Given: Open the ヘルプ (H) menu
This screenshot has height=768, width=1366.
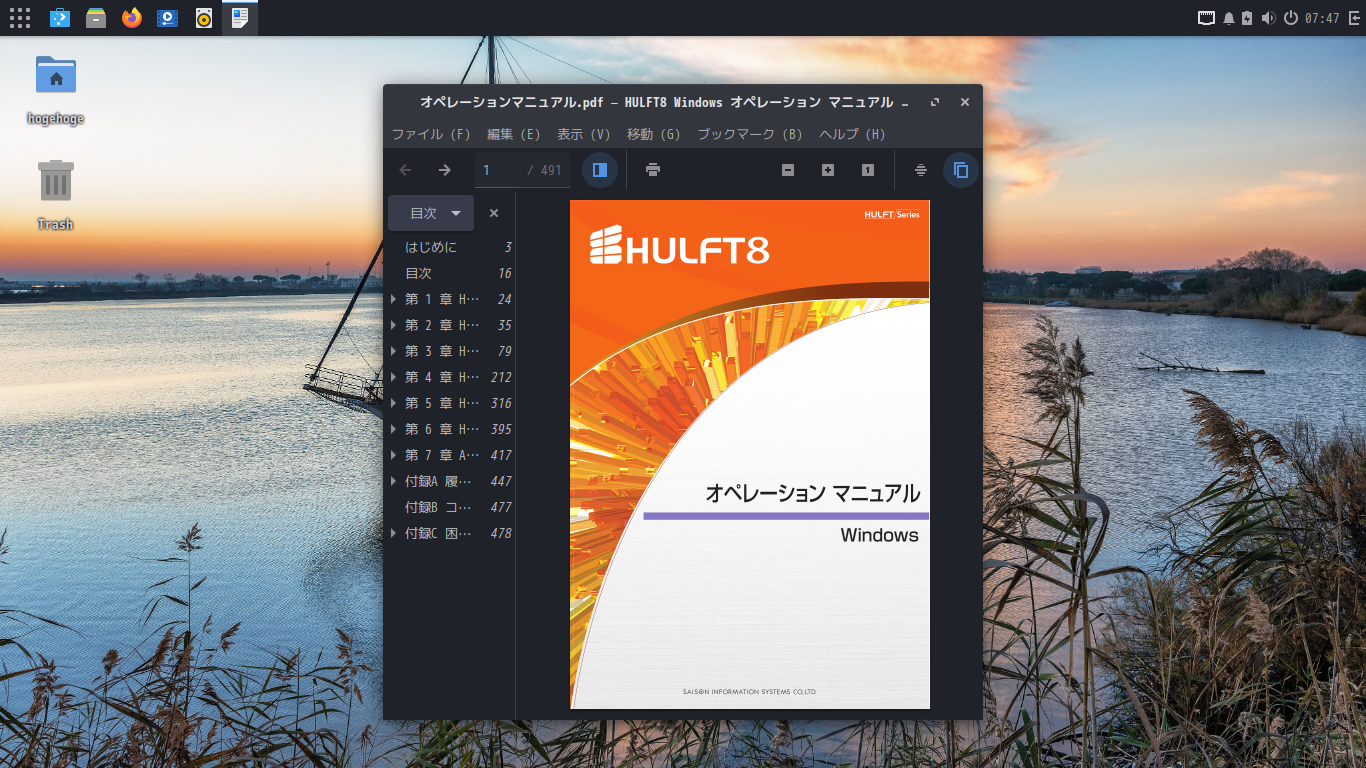Looking at the screenshot, I should point(852,134).
